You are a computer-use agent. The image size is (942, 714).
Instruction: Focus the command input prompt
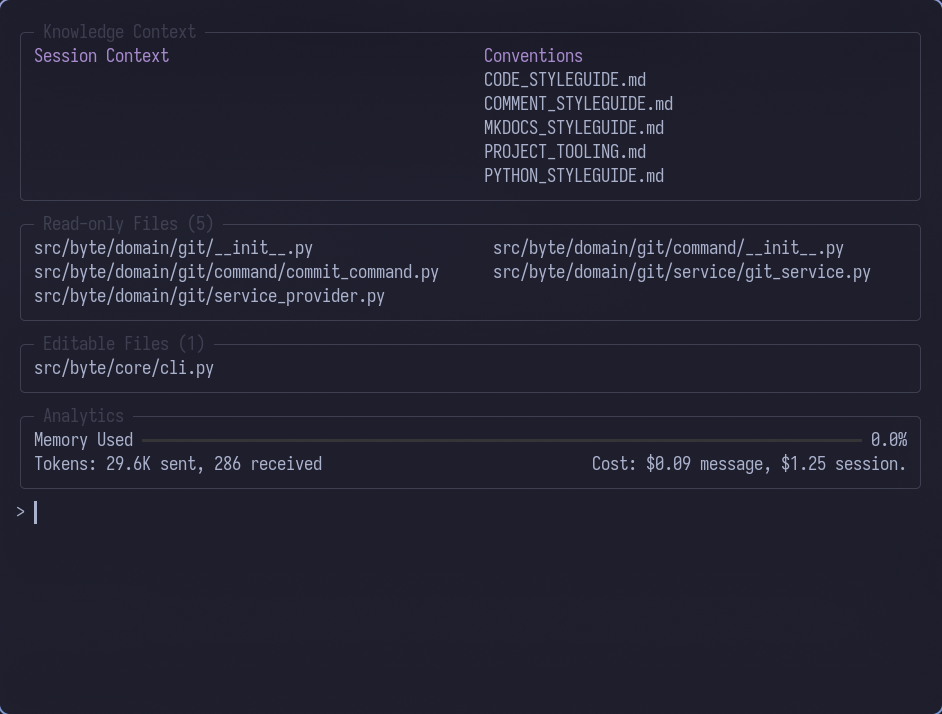point(35,512)
